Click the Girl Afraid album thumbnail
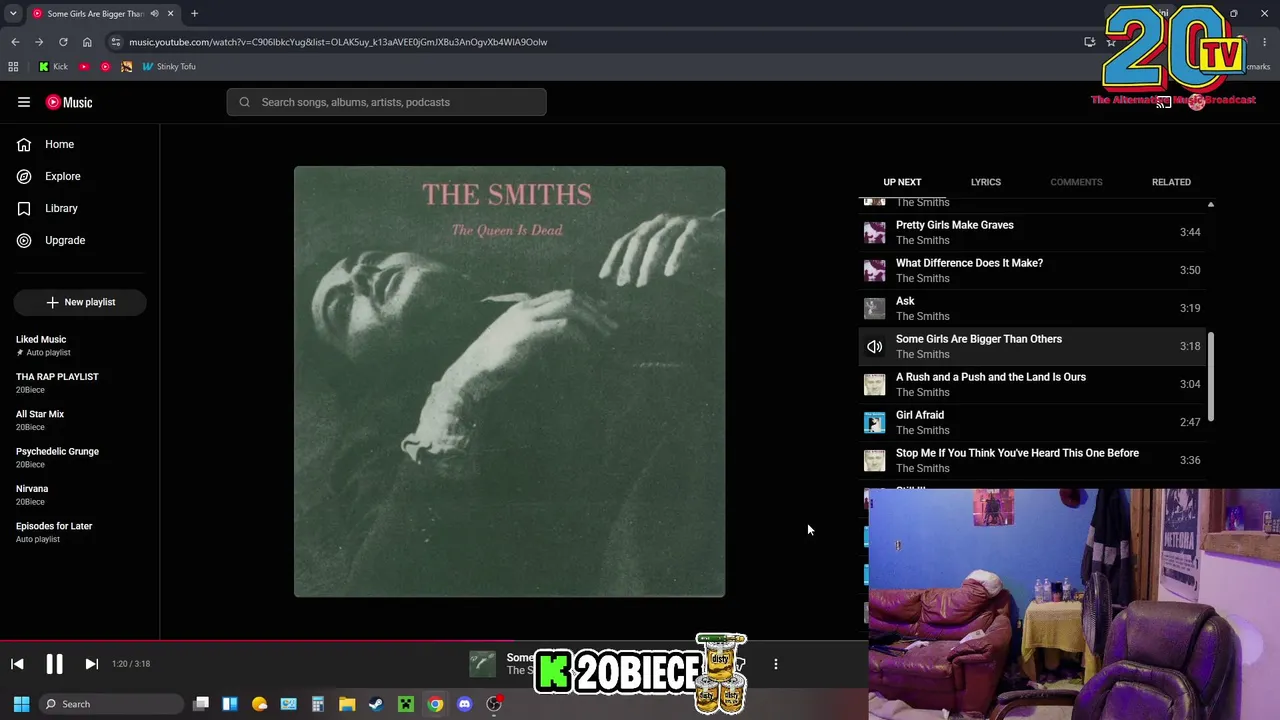Screen dimensions: 1280x720 [x=874, y=422]
